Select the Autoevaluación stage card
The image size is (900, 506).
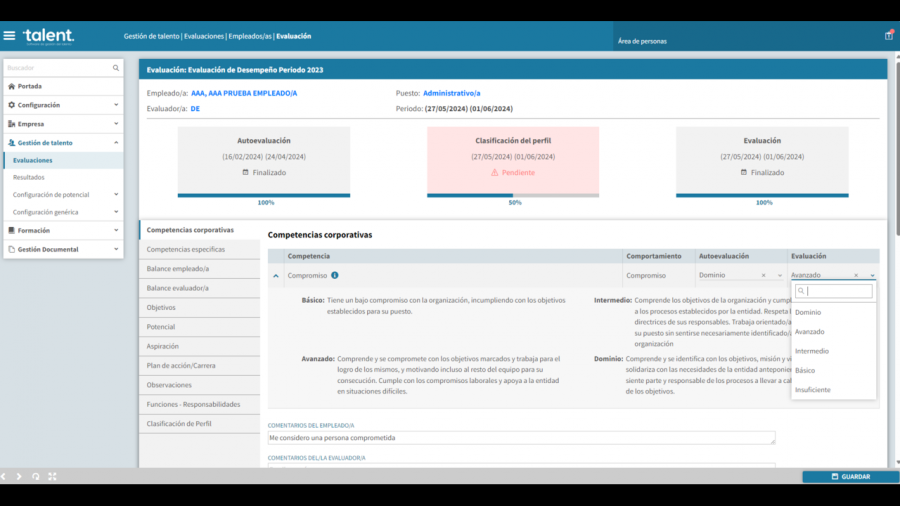point(264,161)
